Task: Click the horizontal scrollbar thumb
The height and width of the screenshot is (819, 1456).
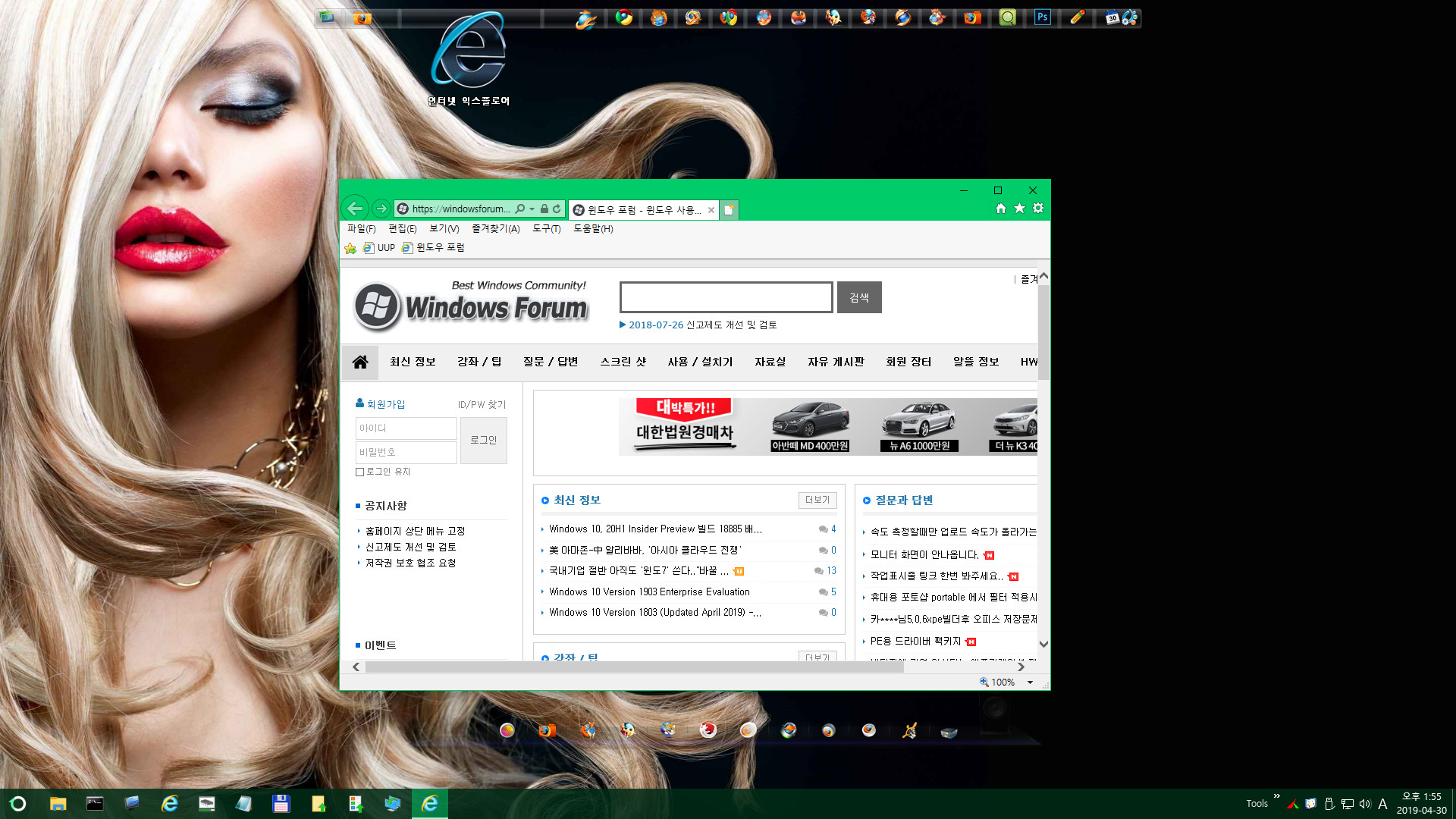Action: [634, 667]
